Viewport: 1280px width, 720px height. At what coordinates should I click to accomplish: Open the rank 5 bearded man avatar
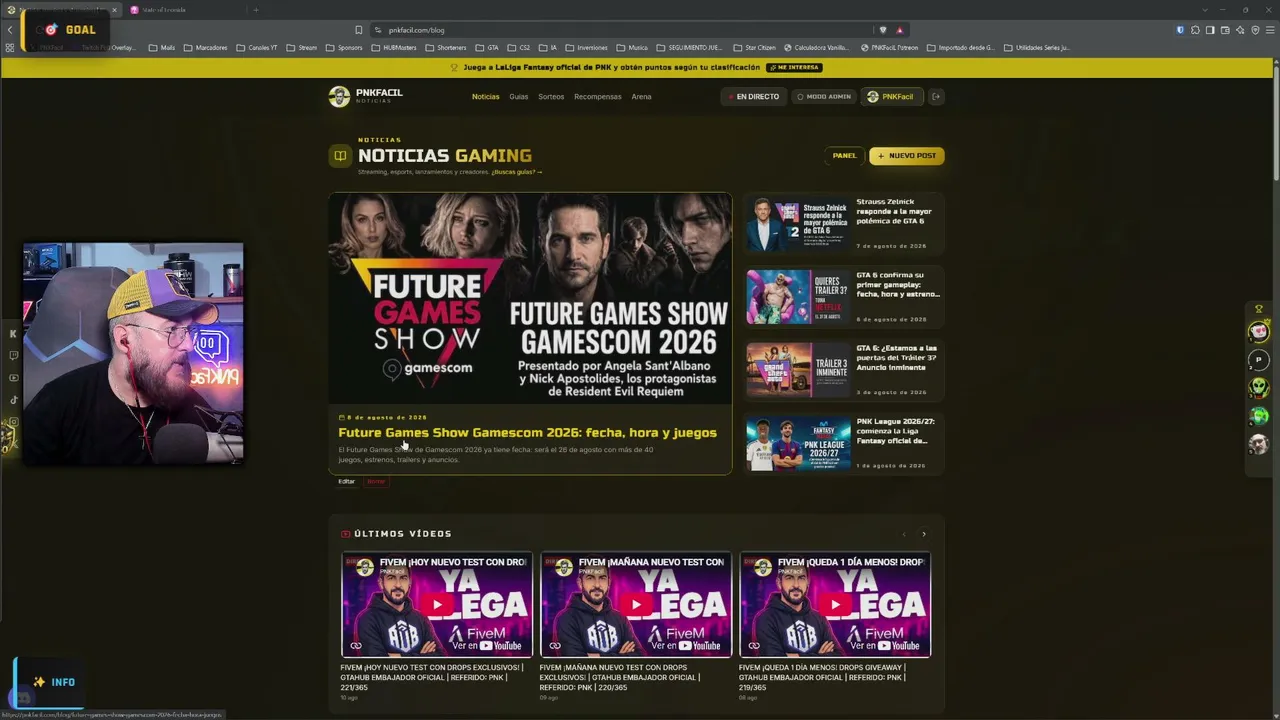[1259, 443]
